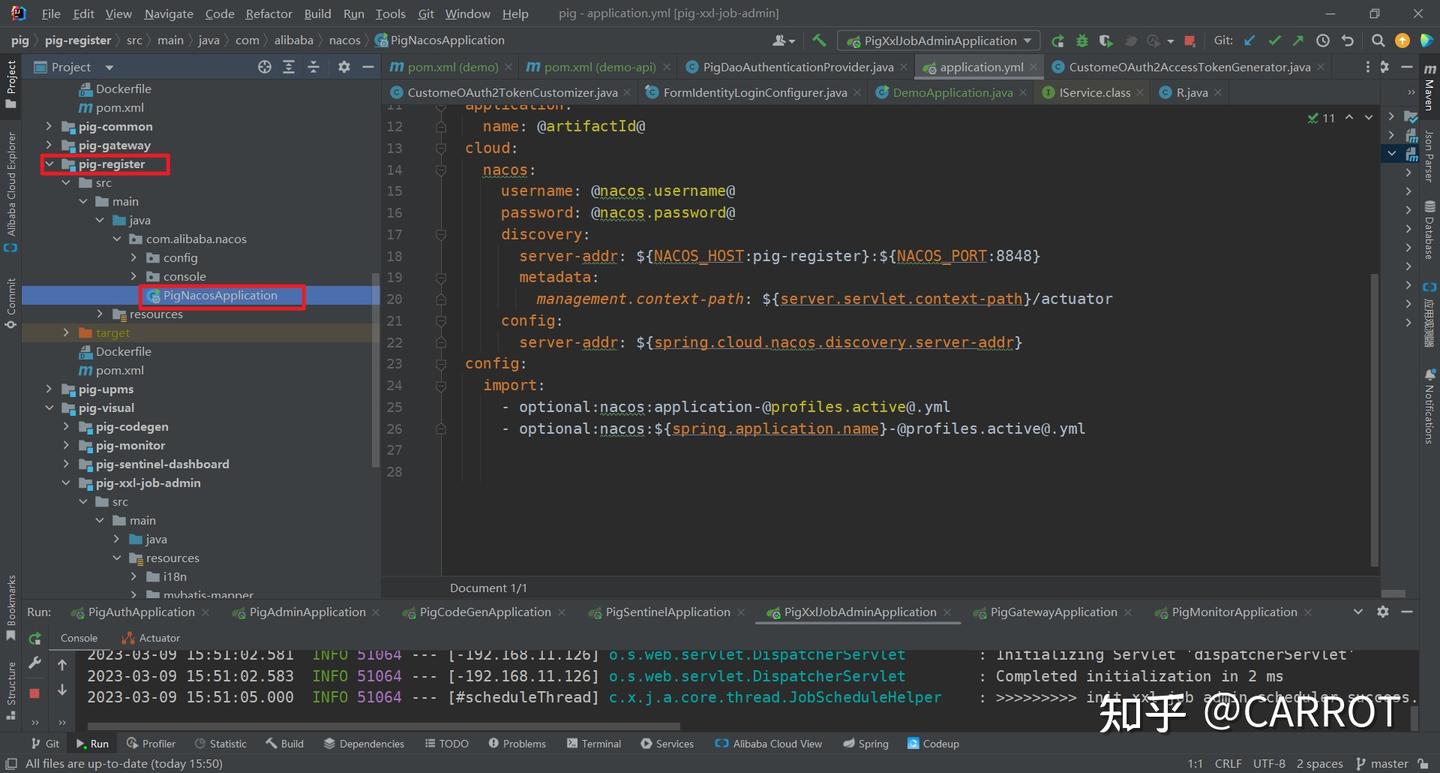Click the orange IDE update icon
Viewport: 1440px width, 773px height.
[1402, 41]
